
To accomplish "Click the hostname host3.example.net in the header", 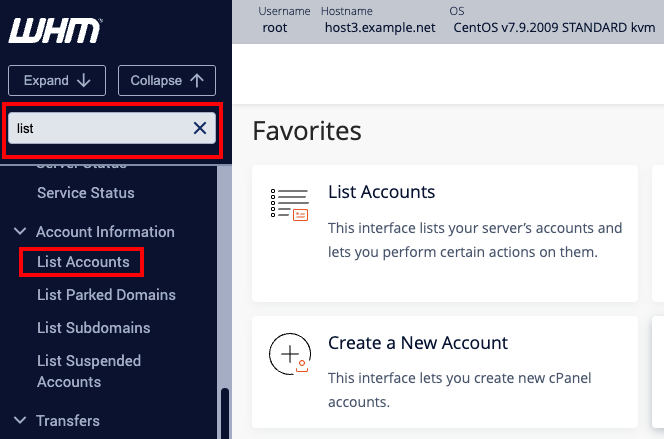I will (380, 27).
